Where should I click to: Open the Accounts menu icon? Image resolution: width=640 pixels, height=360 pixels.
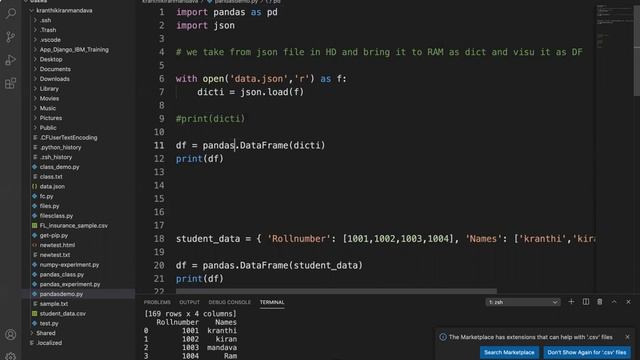11,335
